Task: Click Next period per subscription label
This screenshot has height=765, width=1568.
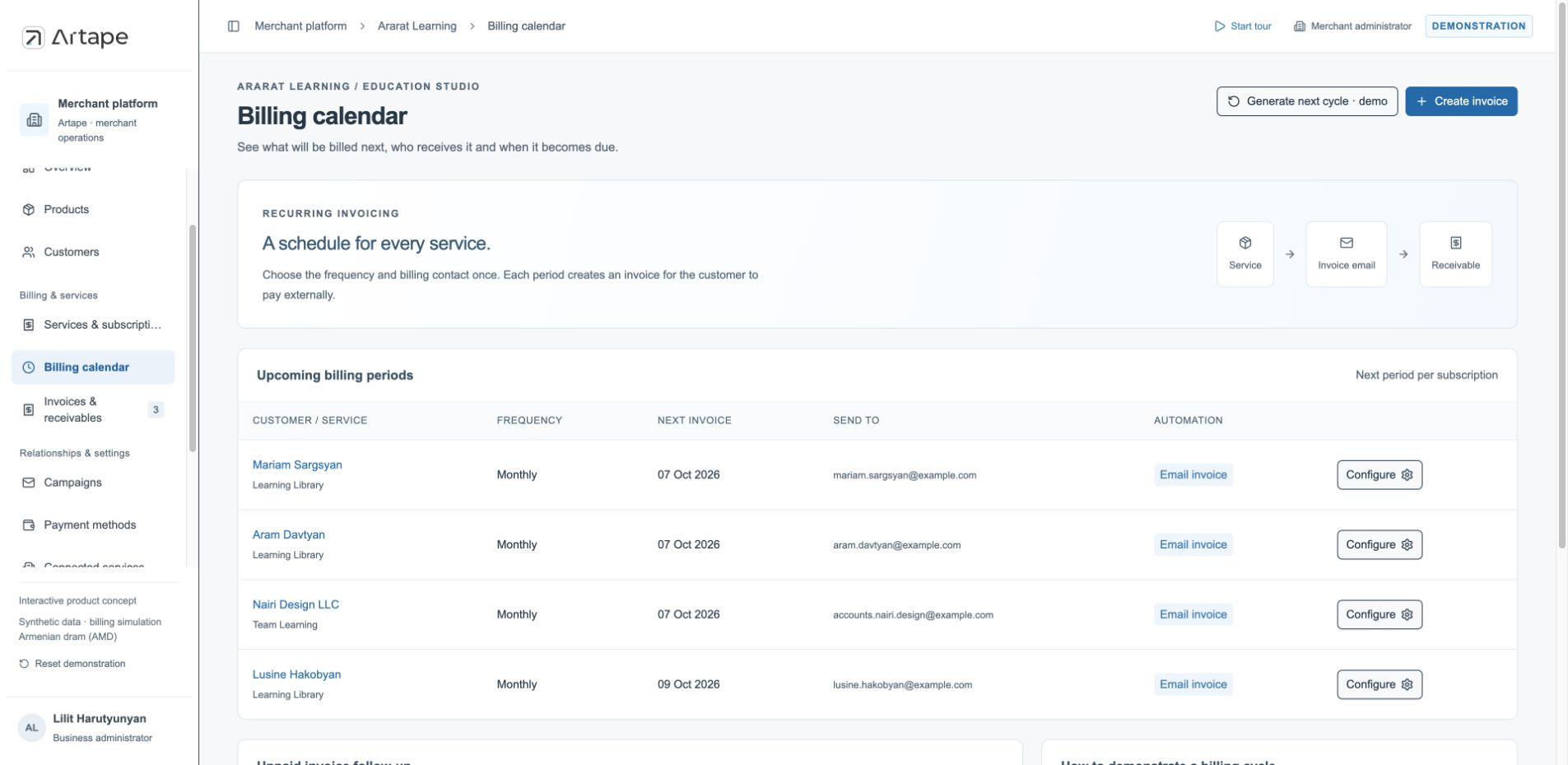Action: 1426,376
